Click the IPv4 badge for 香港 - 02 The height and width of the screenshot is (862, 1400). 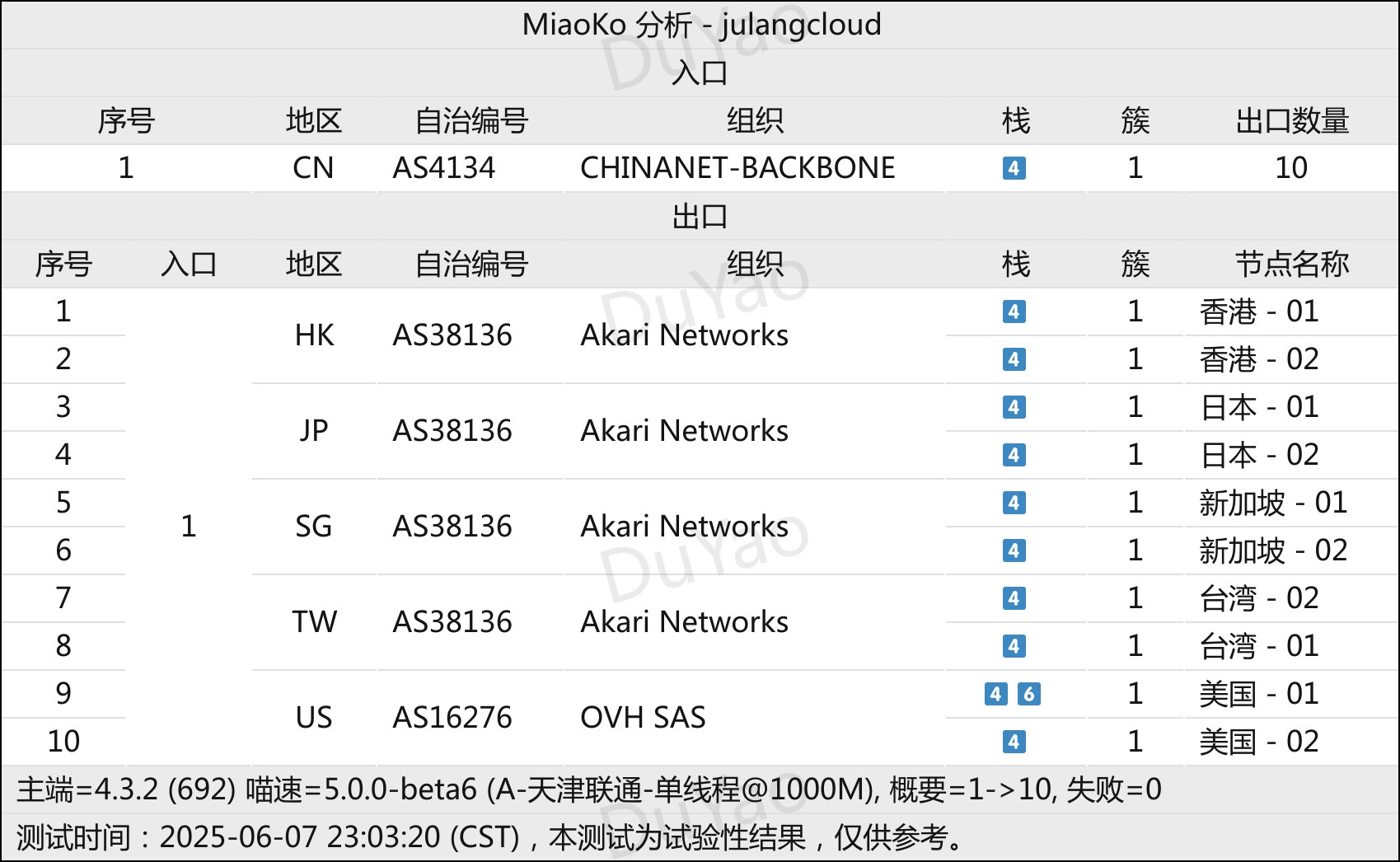(x=1014, y=359)
